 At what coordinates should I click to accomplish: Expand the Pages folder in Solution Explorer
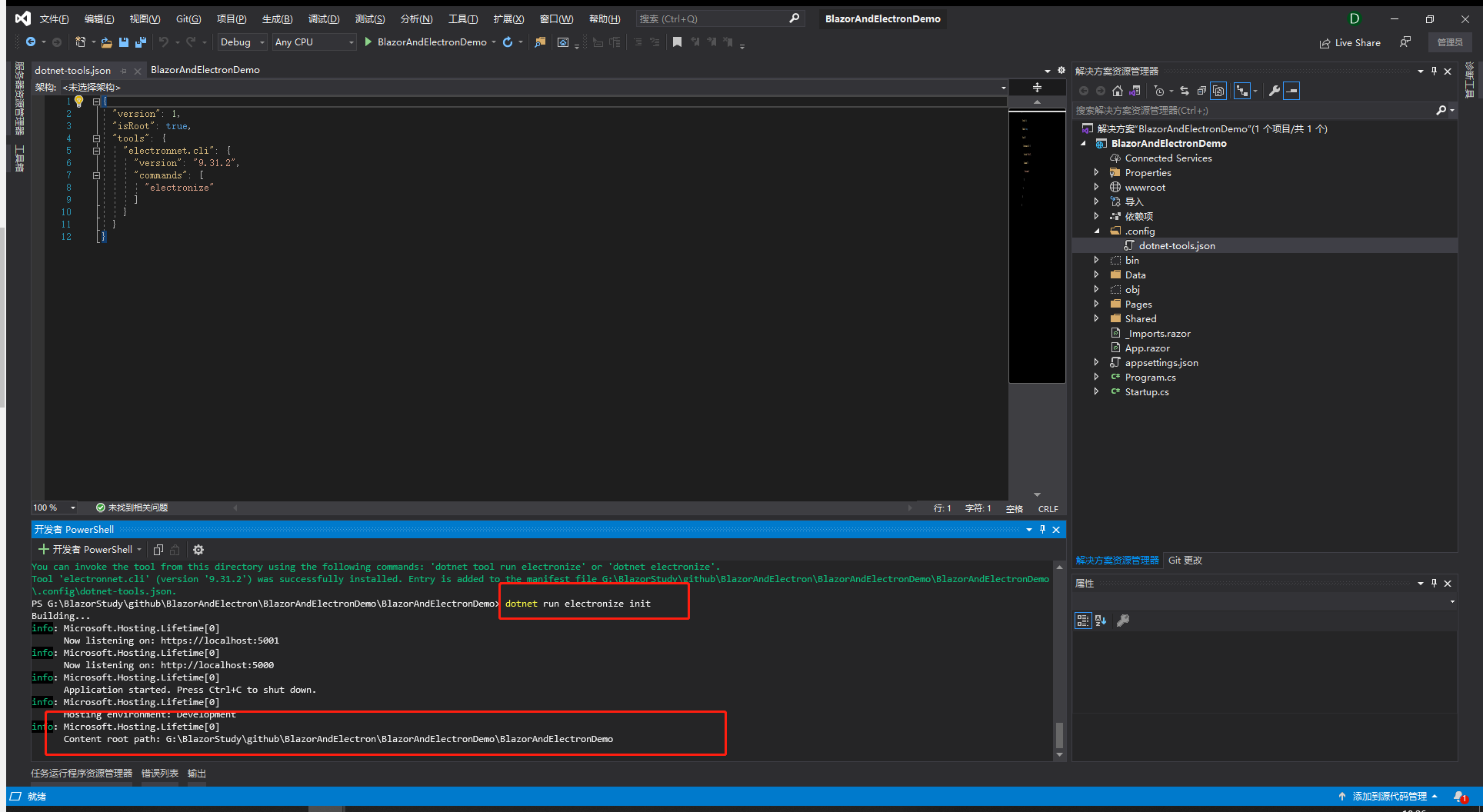point(1098,304)
